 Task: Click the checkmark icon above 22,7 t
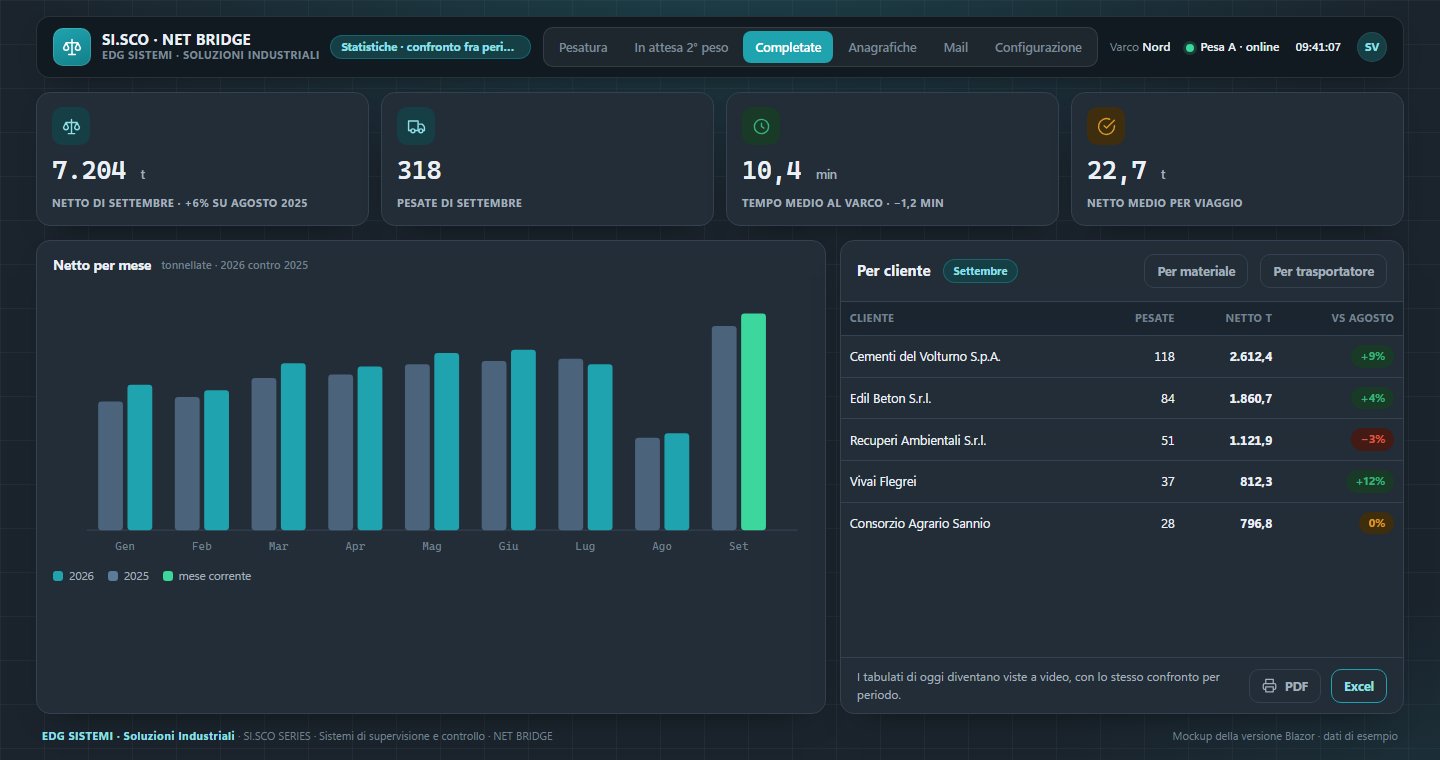pyautogui.click(x=1106, y=126)
